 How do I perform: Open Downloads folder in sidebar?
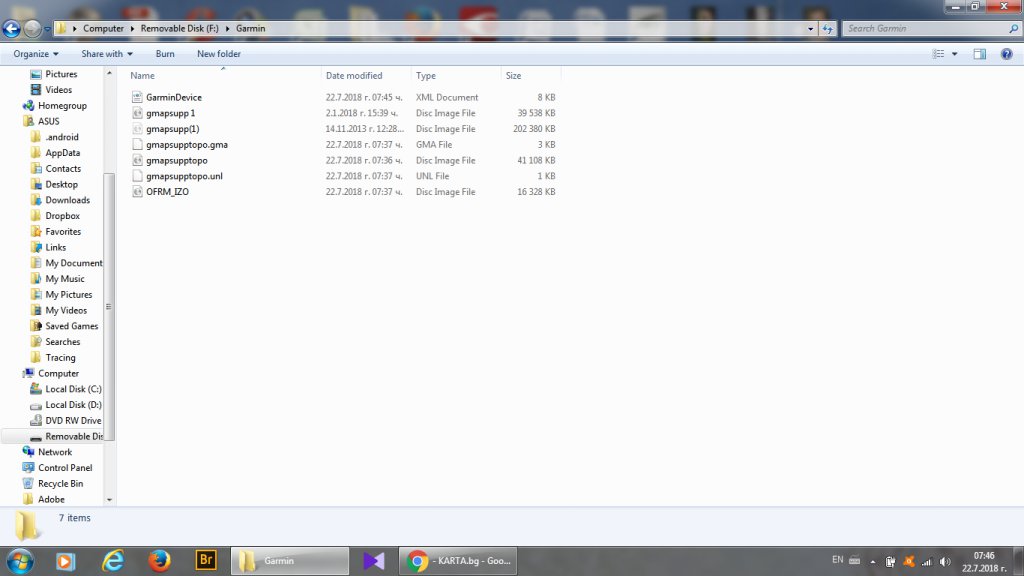[67, 200]
